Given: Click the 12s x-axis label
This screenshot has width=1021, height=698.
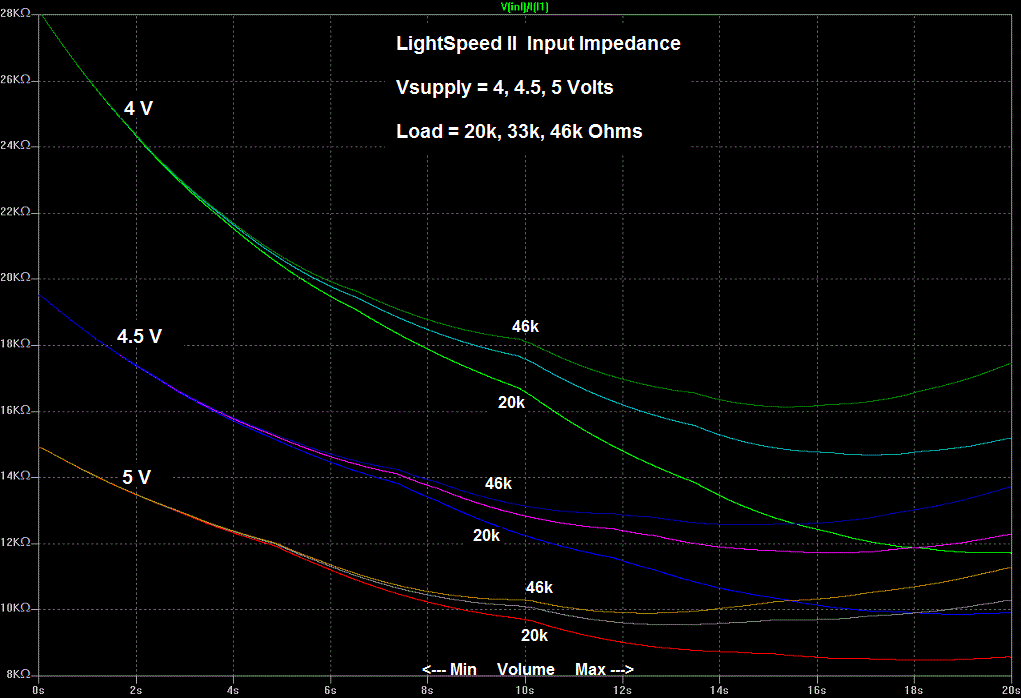Looking at the screenshot, I should pyautogui.click(x=622, y=690).
